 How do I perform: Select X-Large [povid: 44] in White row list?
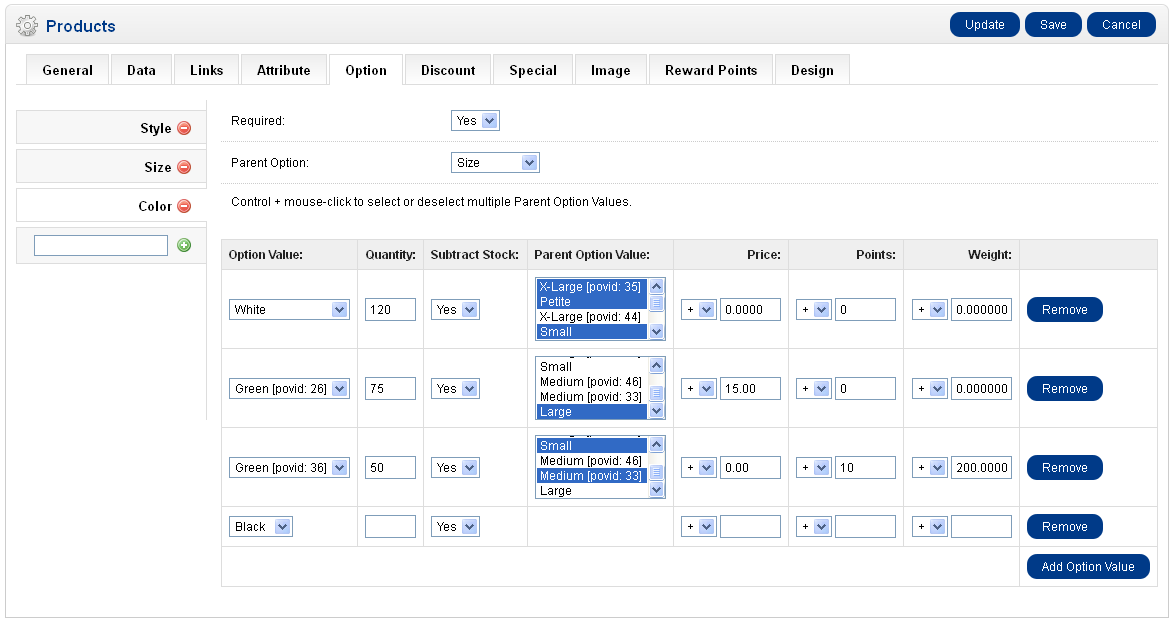pyautogui.click(x=592, y=316)
